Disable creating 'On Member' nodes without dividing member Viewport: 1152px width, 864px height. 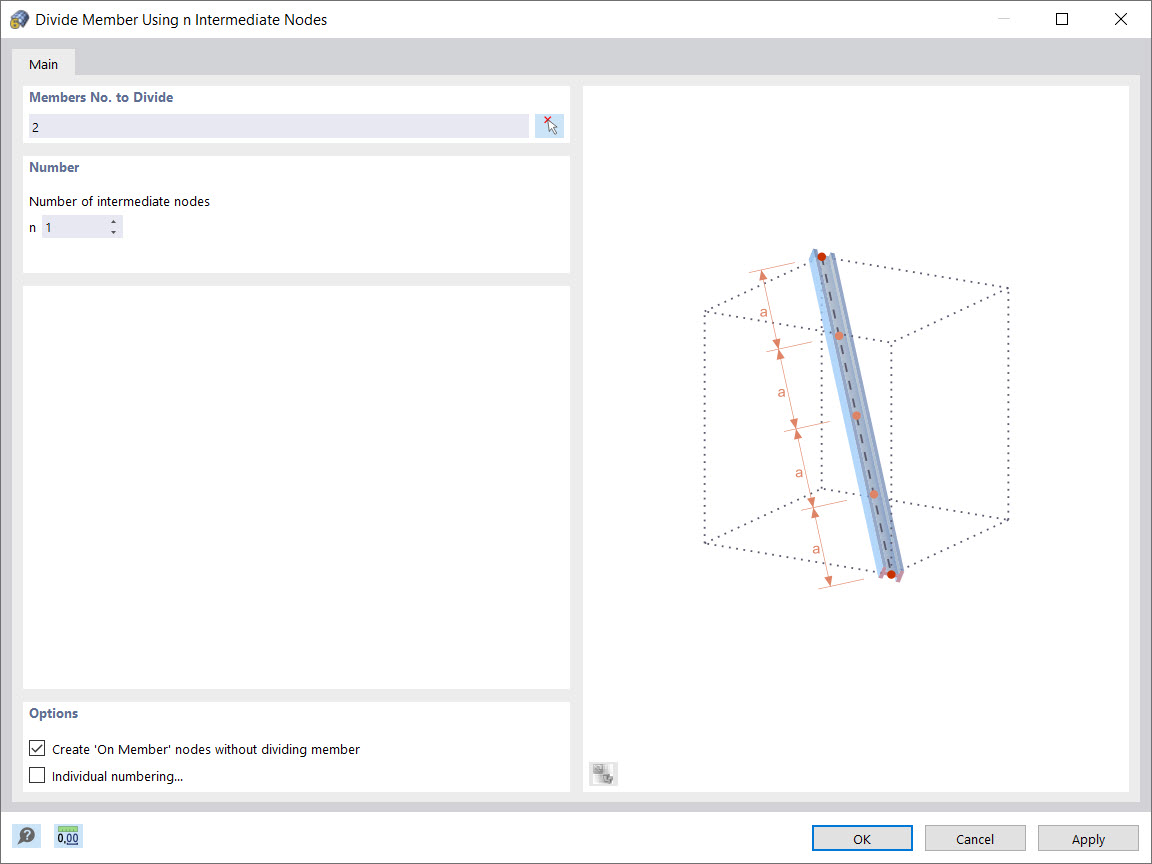pos(36,748)
